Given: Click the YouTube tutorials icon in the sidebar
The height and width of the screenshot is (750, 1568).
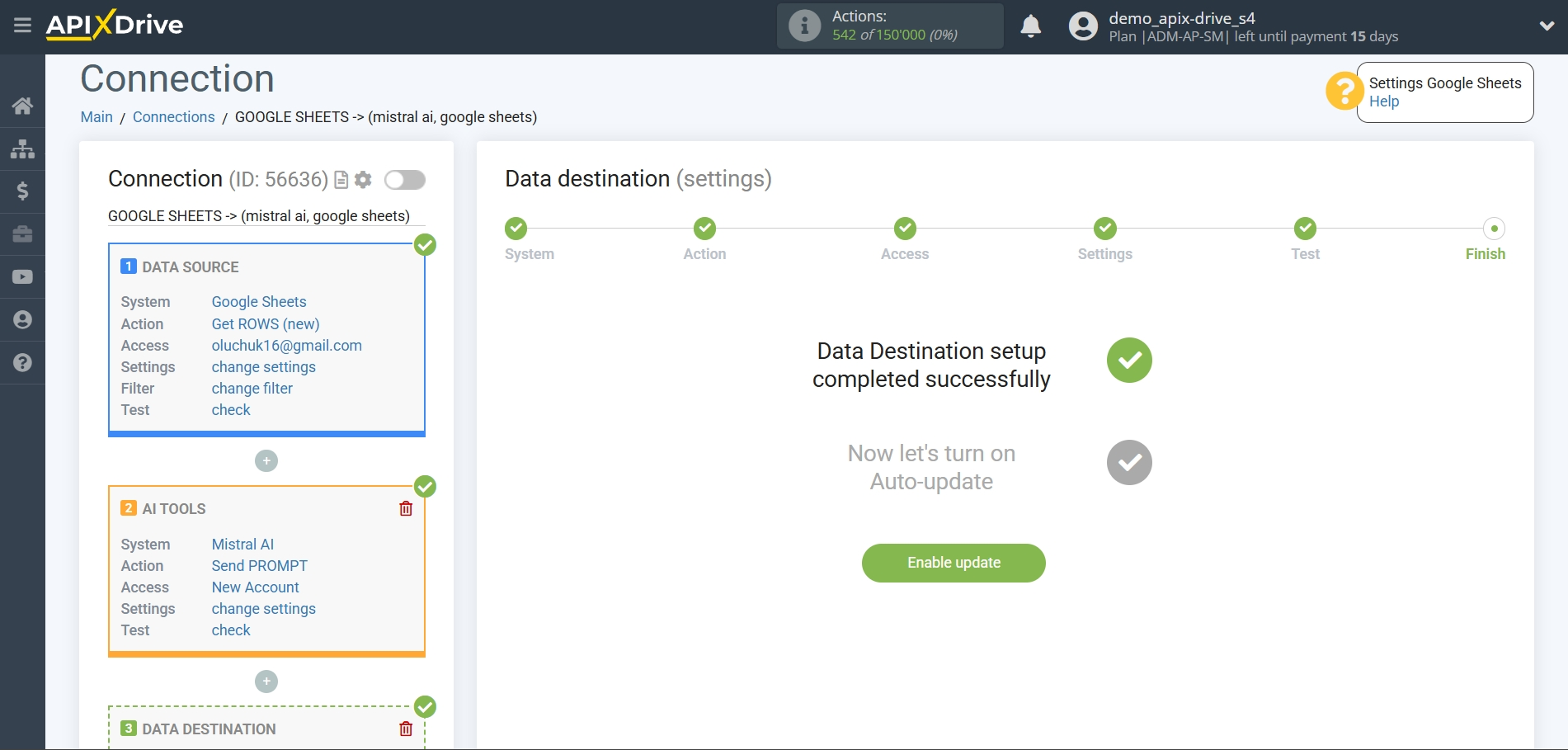Looking at the screenshot, I should pyautogui.click(x=22, y=276).
